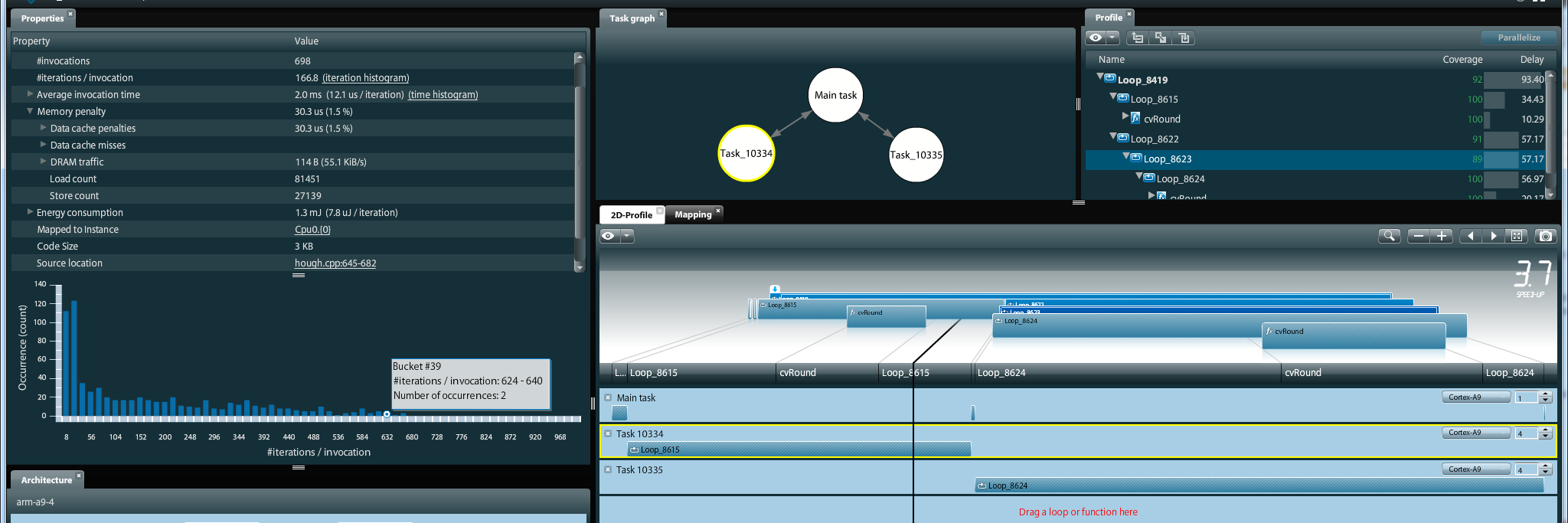The width and height of the screenshot is (1568, 523).
Task: Open the eye dropdown arrow in Profile toolbar
Action: click(x=1112, y=38)
